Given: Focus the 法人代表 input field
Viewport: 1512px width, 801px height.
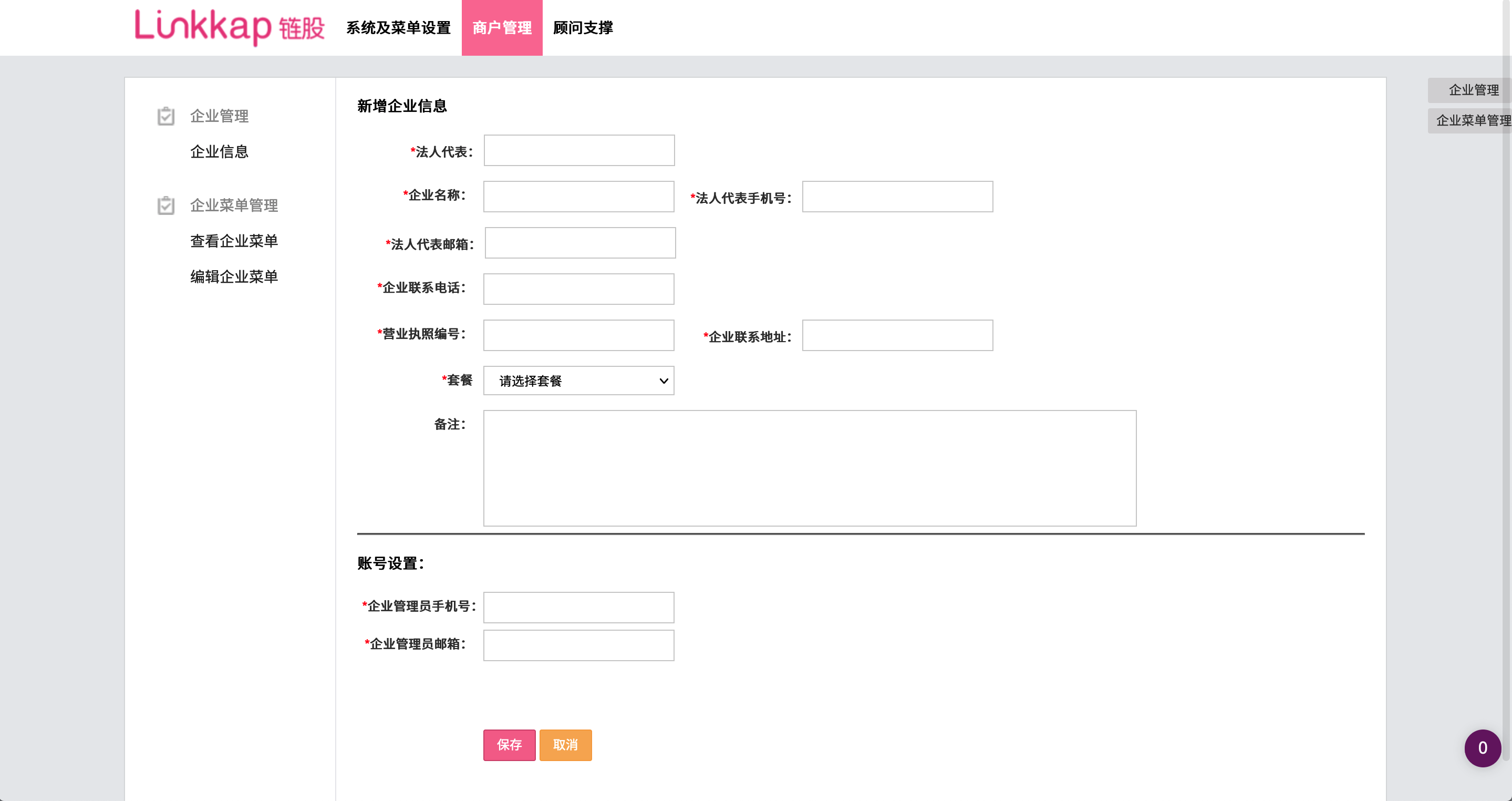Looking at the screenshot, I should click(x=579, y=150).
